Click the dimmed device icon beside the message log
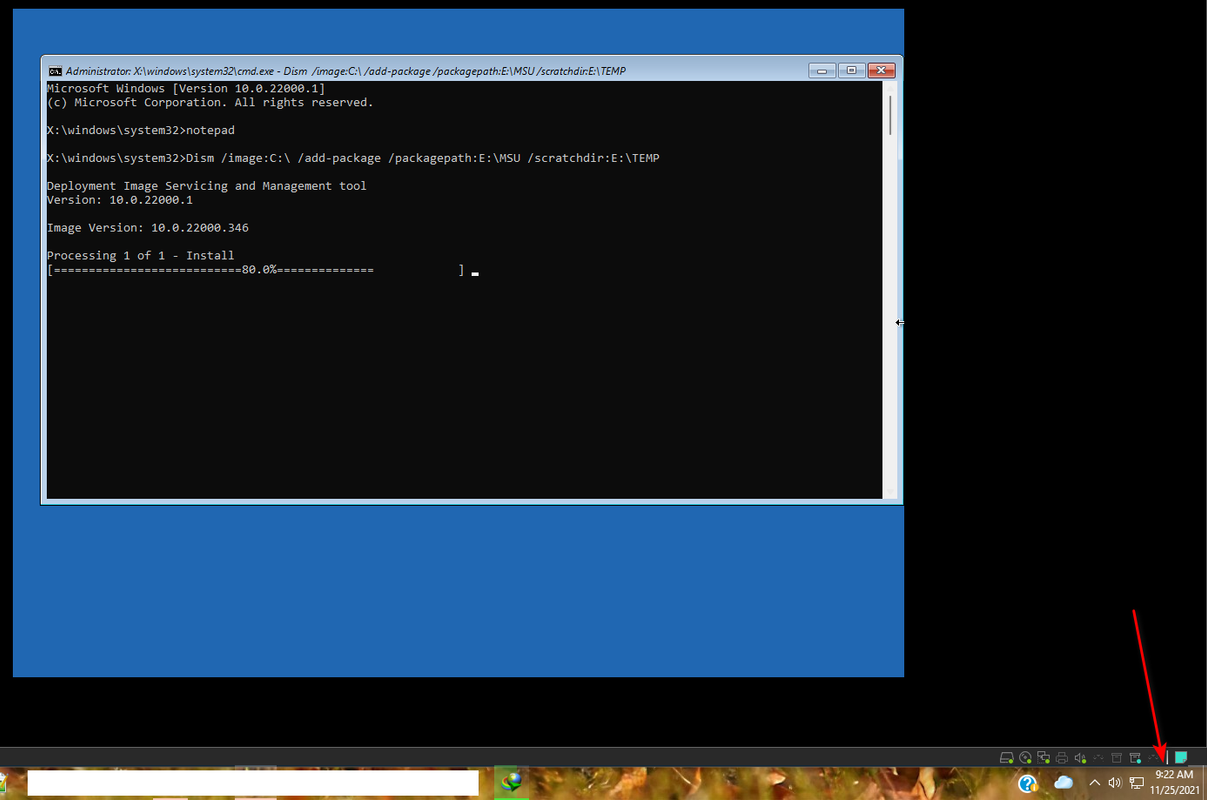1207x800 pixels. pyautogui.click(x=1153, y=758)
